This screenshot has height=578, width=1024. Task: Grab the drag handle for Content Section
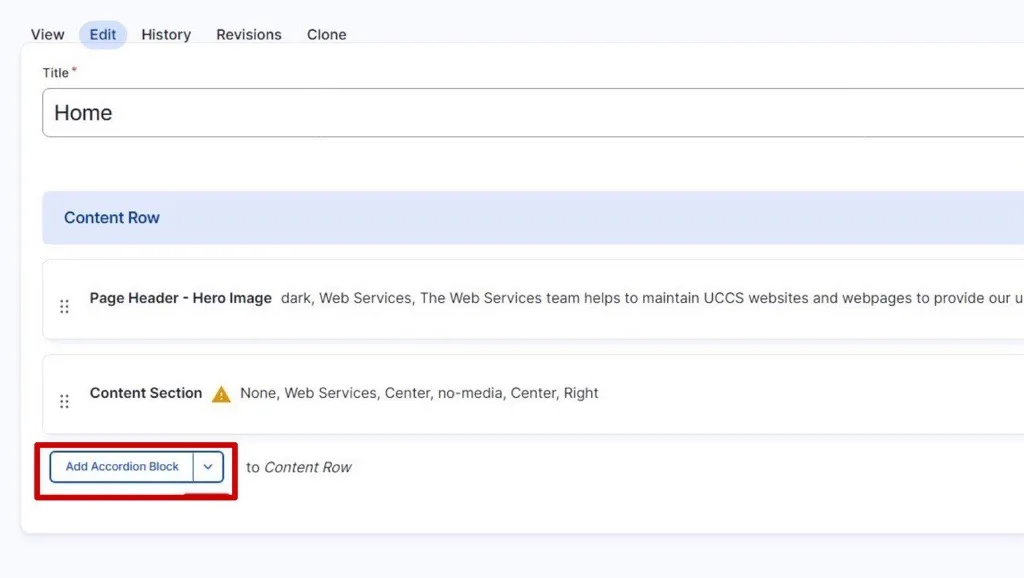[64, 401]
